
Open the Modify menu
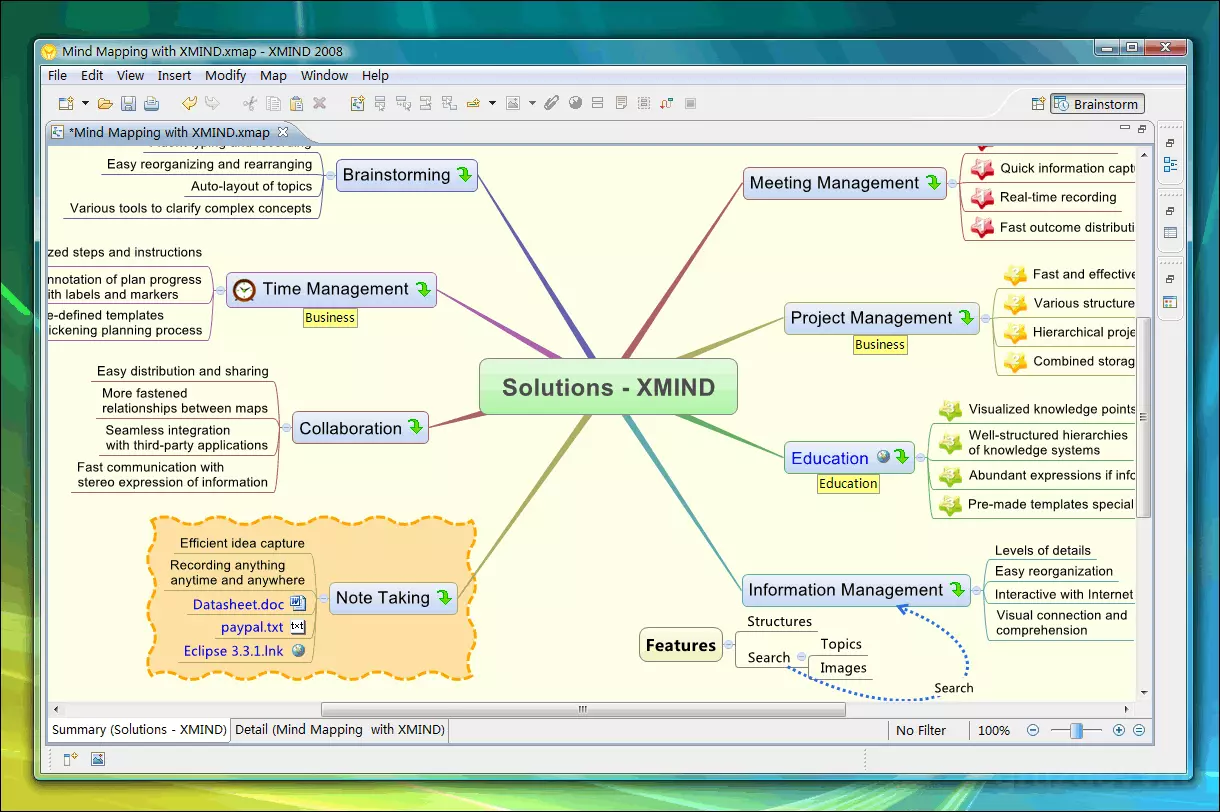pyautogui.click(x=225, y=75)
